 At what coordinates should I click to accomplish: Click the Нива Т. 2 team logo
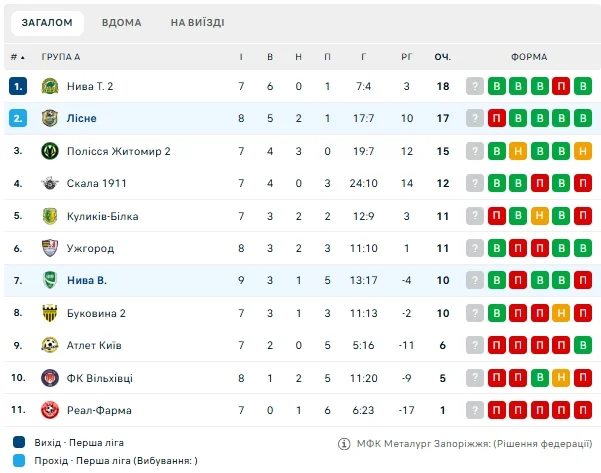50,86
